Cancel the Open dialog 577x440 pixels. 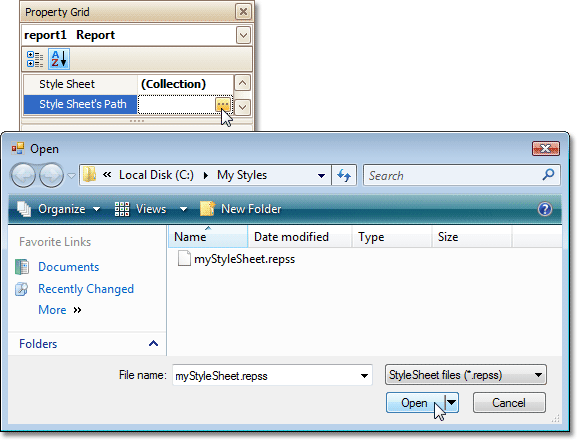coord(509,403)
